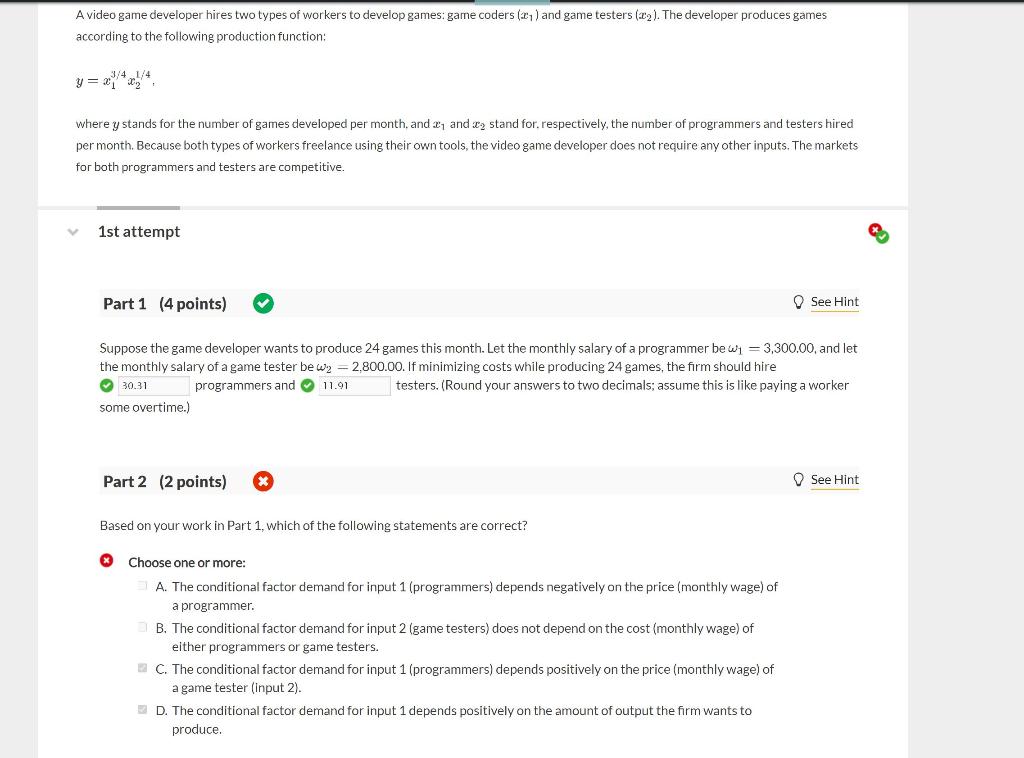Screen dimensions: 1024x758
Task: Click the 1st attempt heading
Action: tap(139, 232)
